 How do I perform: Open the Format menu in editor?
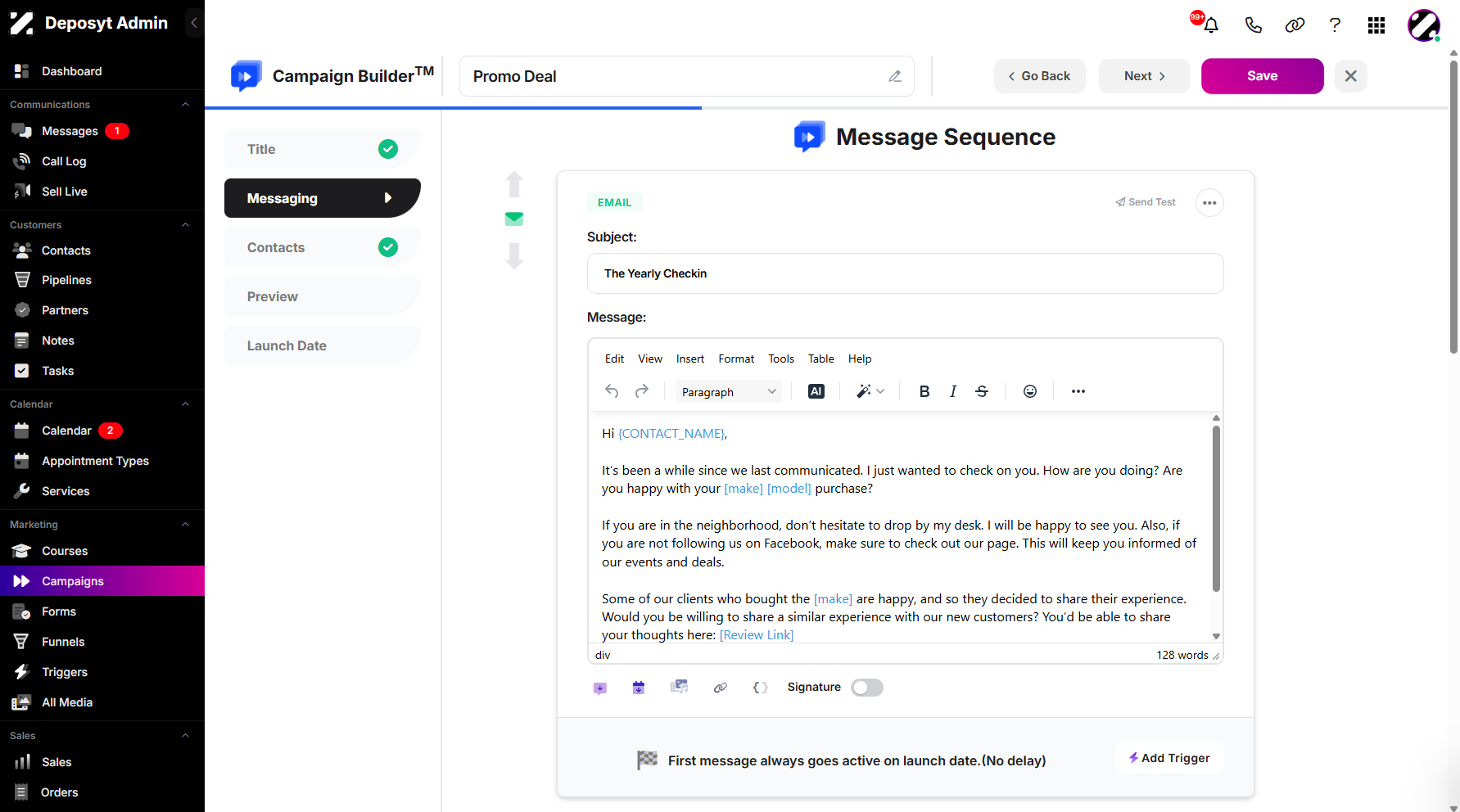pos(736,359)
